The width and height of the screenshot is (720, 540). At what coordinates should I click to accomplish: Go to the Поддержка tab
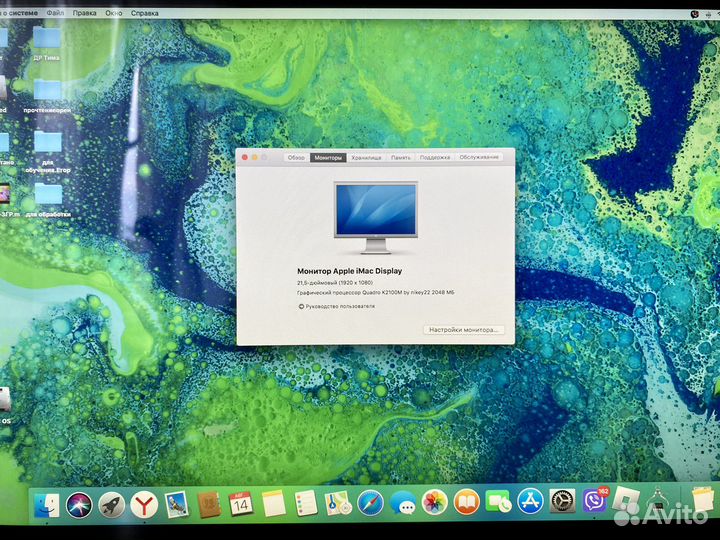(434, 158)
